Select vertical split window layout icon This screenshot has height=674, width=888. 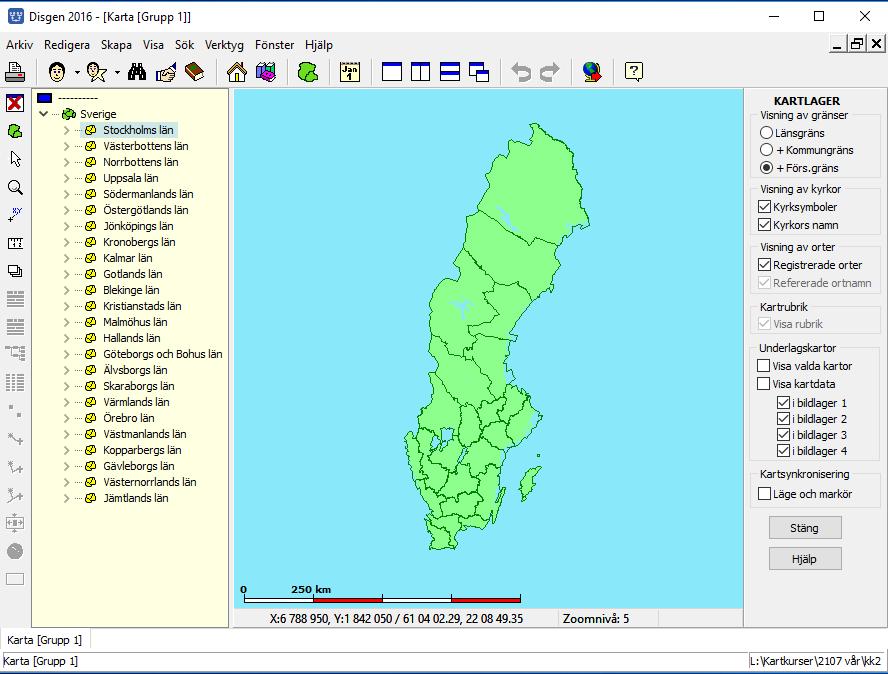pos(420,72)
